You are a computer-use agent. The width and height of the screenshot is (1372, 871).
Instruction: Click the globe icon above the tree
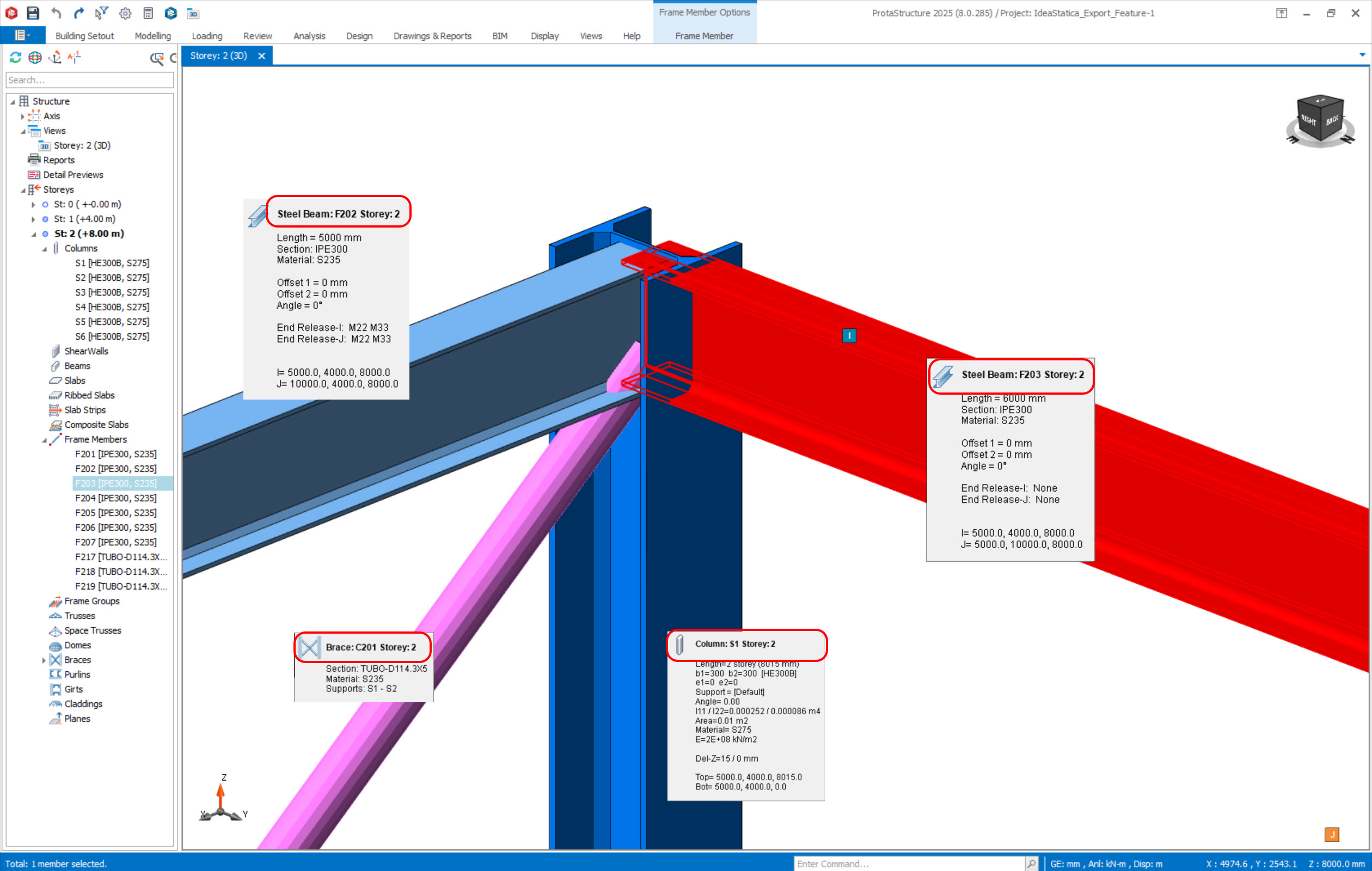[35, 57]
